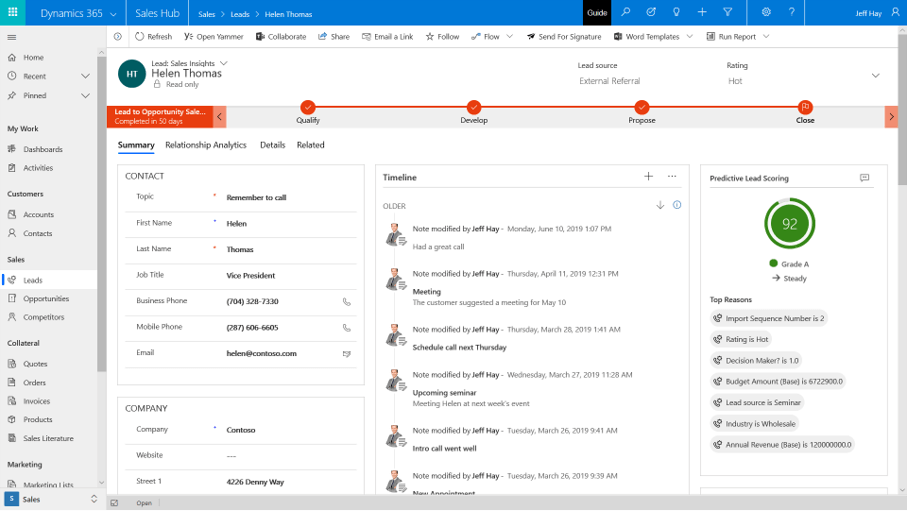Click the timeline info icon
The image size is (907, 511).
pyautogui.click(x=677, y=205)
